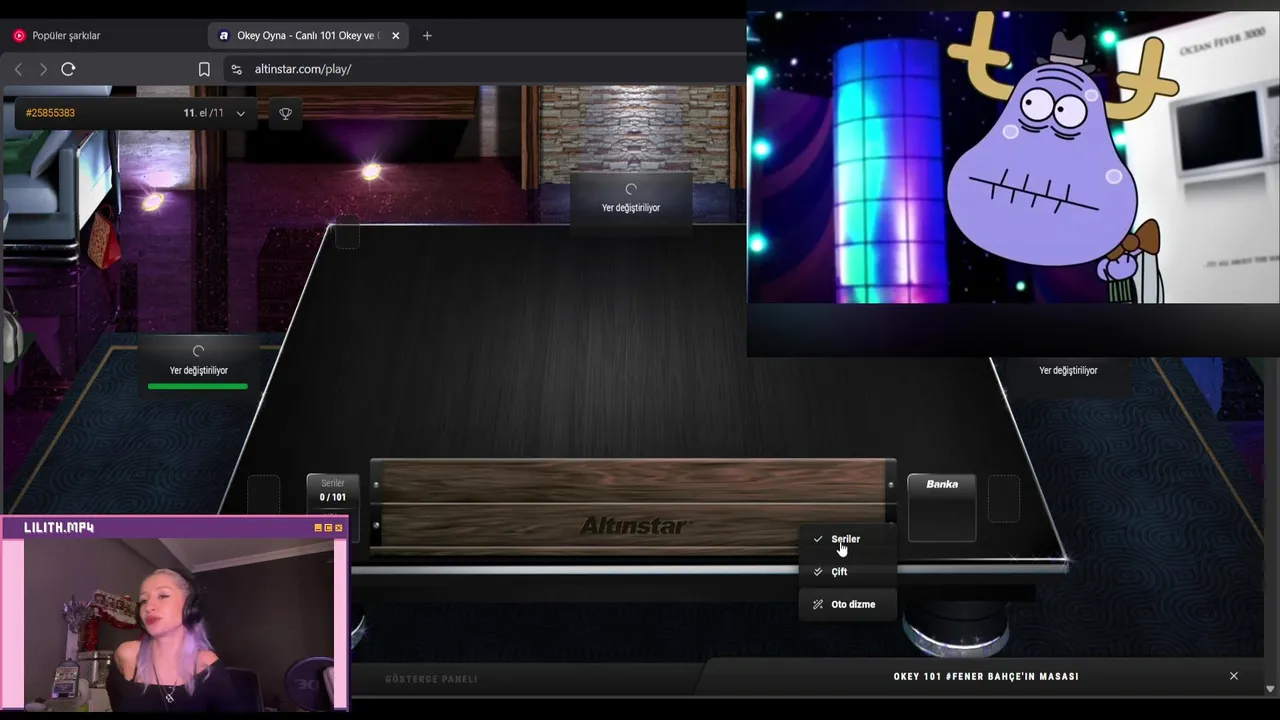The image size is (1280, 720).
Task: Click the Seriler 0 / 101 score box
Action: click(333, 492)
